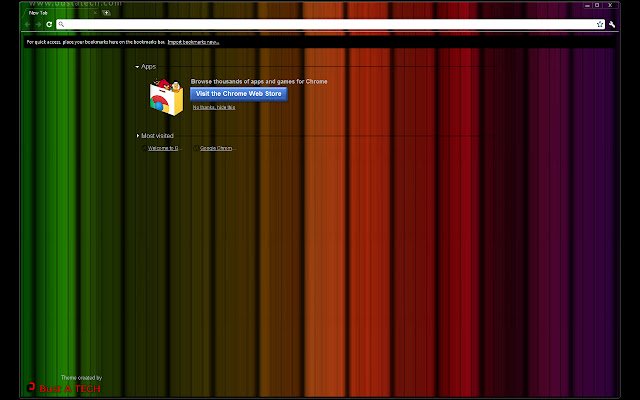This screenshot has width=640, height=400.
Task: Go forward with the forward arrow
Action: (x=38, y=24)
